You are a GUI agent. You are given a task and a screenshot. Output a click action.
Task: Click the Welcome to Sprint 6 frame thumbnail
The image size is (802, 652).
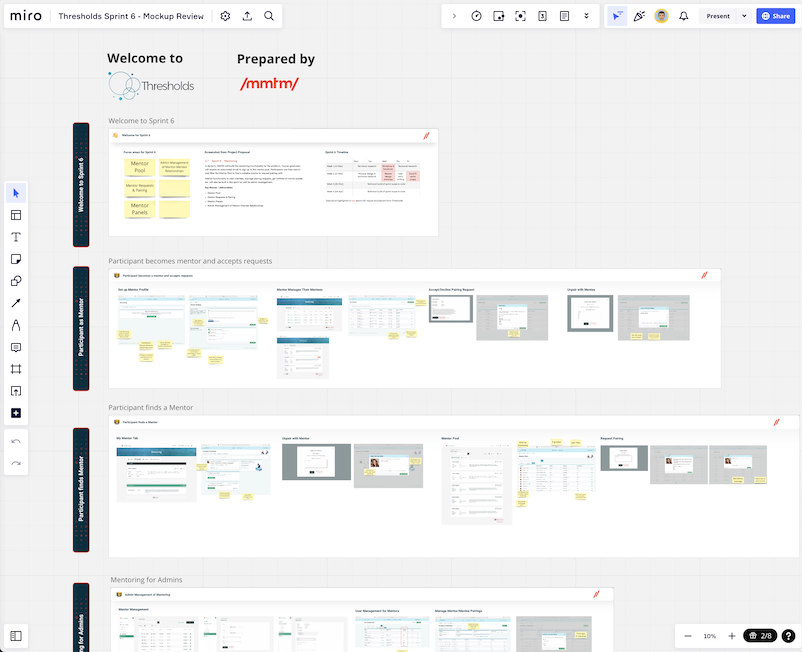coord(273,182)
